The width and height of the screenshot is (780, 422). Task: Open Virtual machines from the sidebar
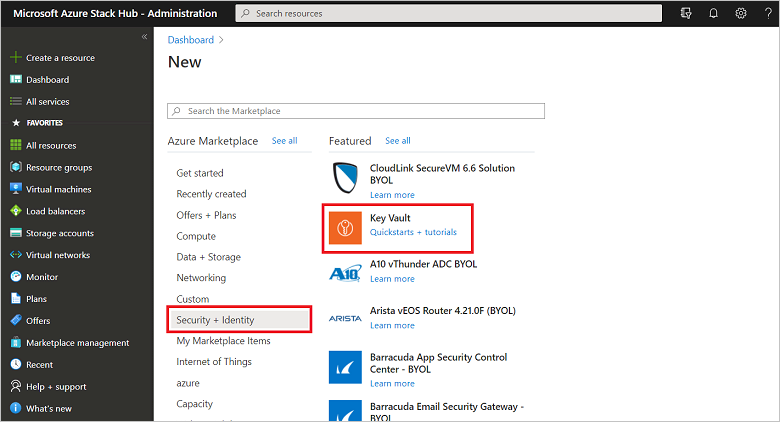tap(58, 189)
